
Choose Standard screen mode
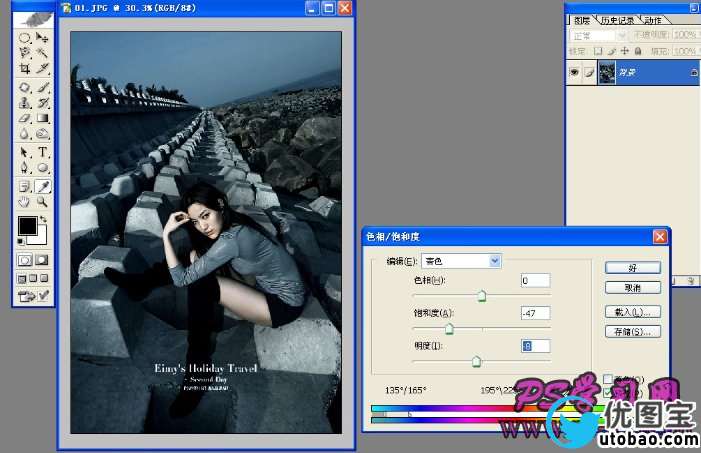pyautogui.click(x=22, y=279)
